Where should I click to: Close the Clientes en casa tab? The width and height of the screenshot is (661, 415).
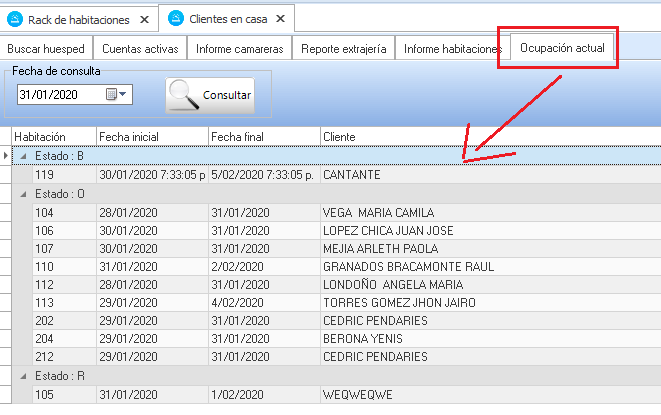click(282, 19)
